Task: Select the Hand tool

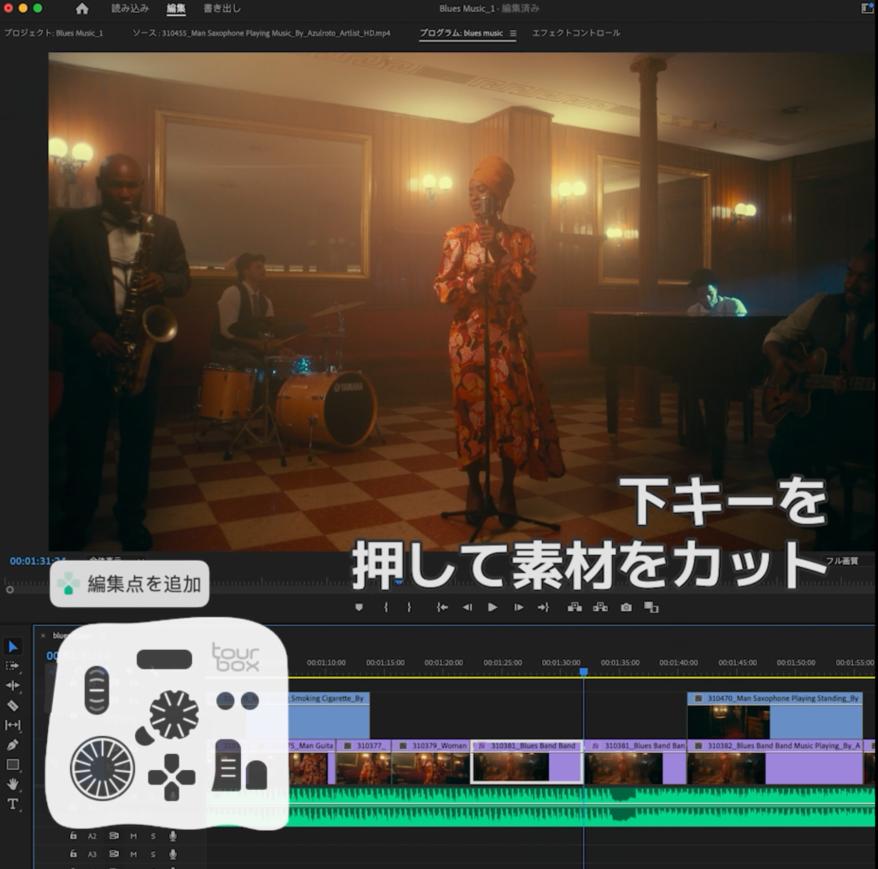Action: (x=13, y=784)
